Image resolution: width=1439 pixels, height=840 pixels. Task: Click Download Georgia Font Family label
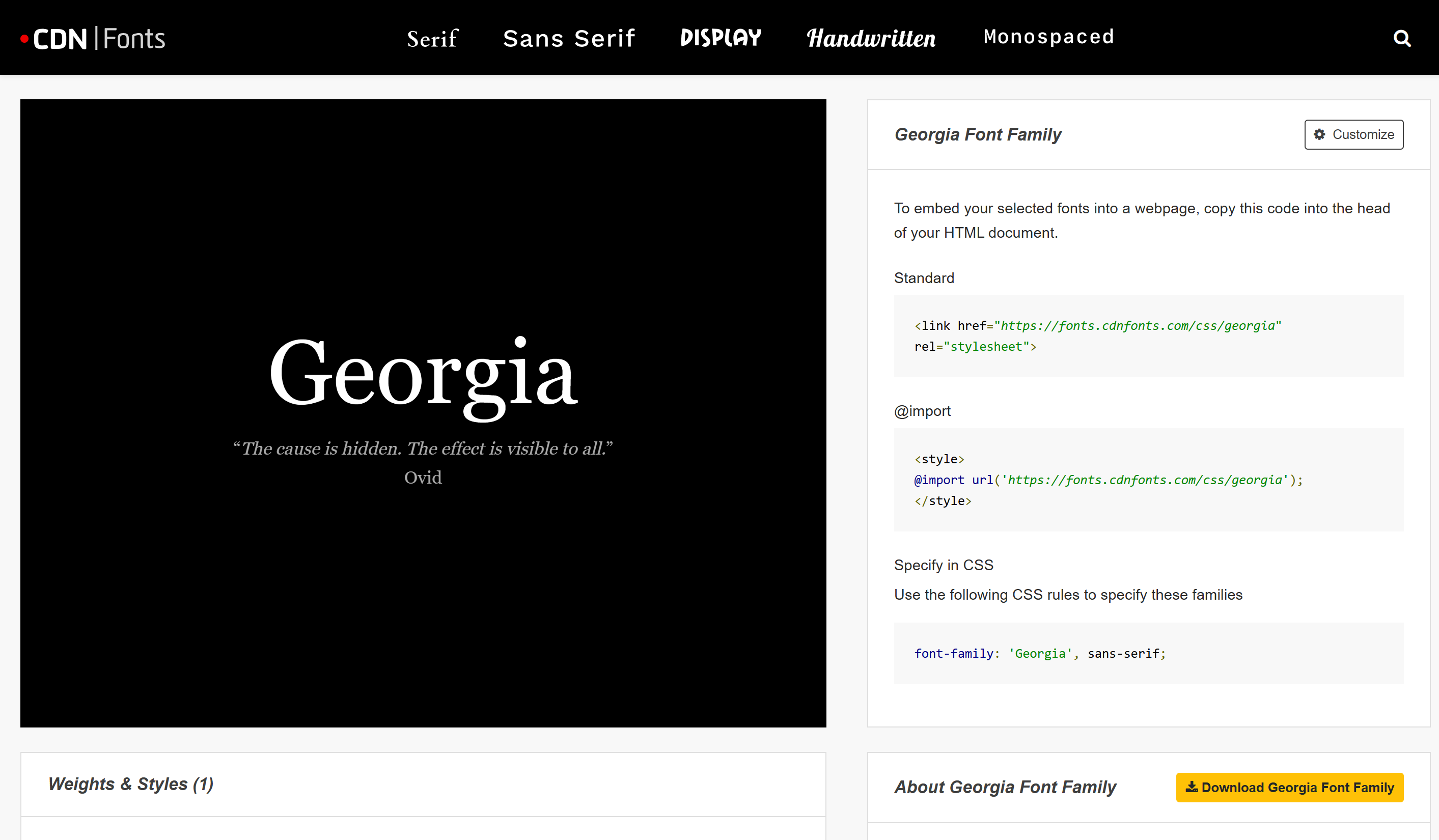[1297, 788]
